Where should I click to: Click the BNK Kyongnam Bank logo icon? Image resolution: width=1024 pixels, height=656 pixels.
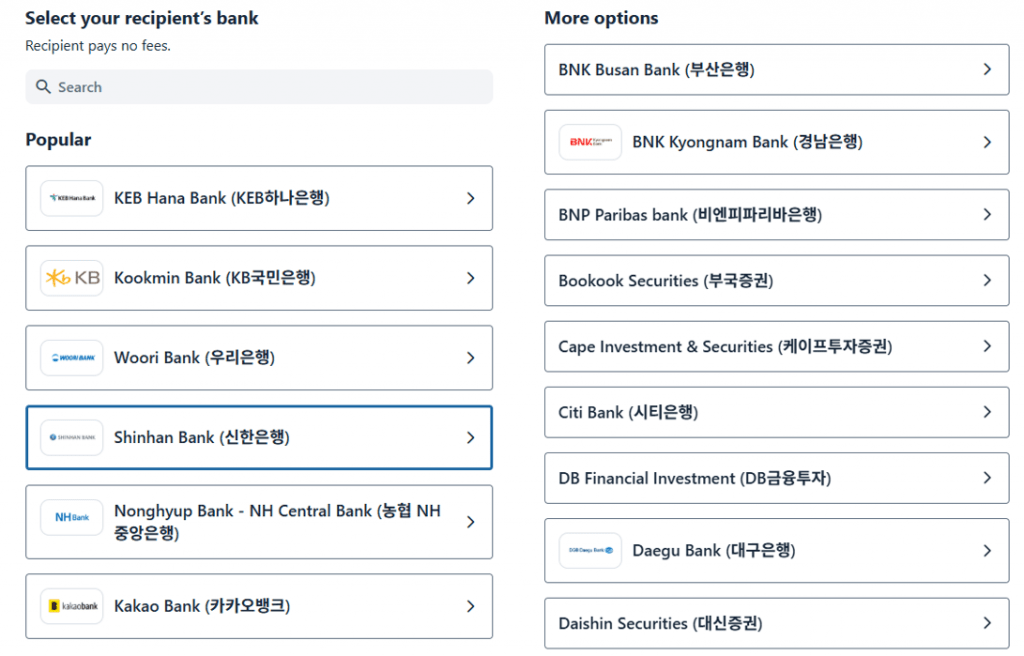click(x=590, y=142)
